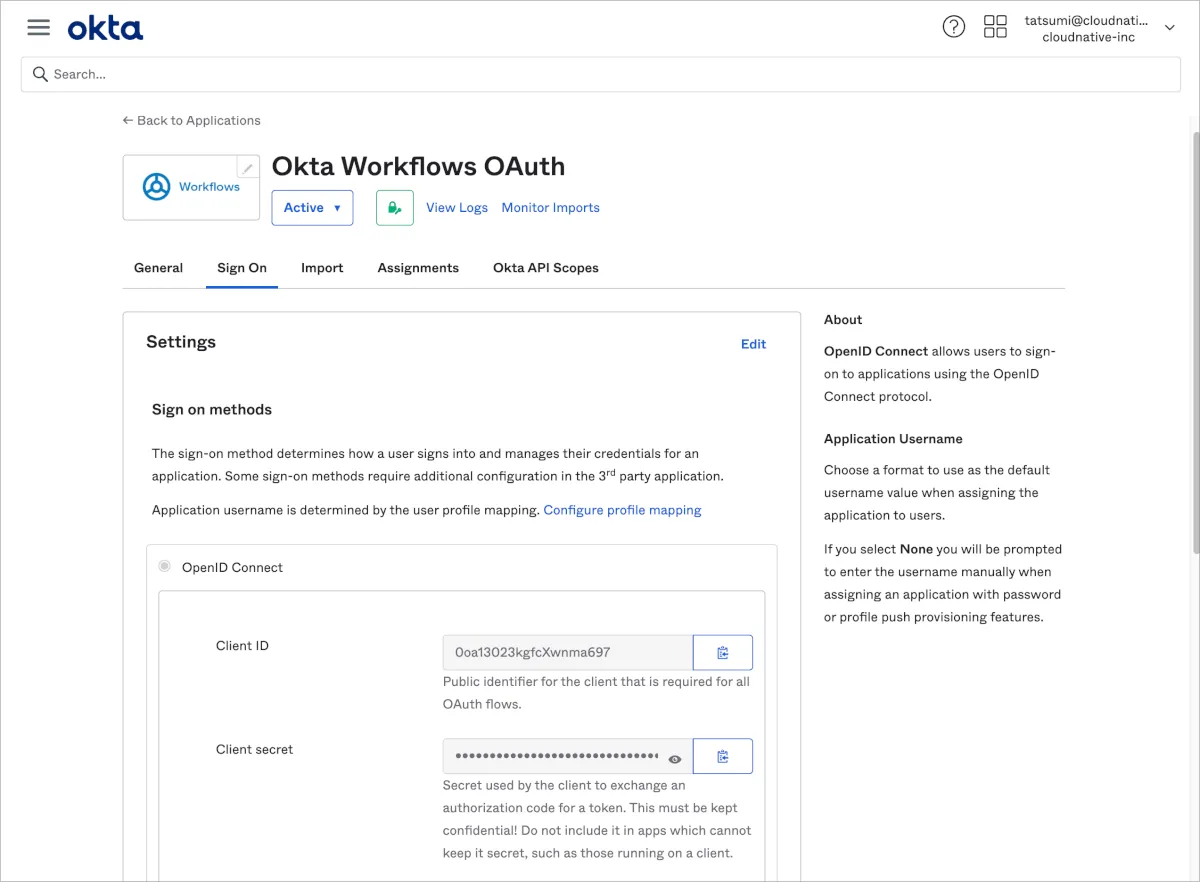
Task: Open the help question mark icon
Action: pyautogui.click(x=954, y=27)
